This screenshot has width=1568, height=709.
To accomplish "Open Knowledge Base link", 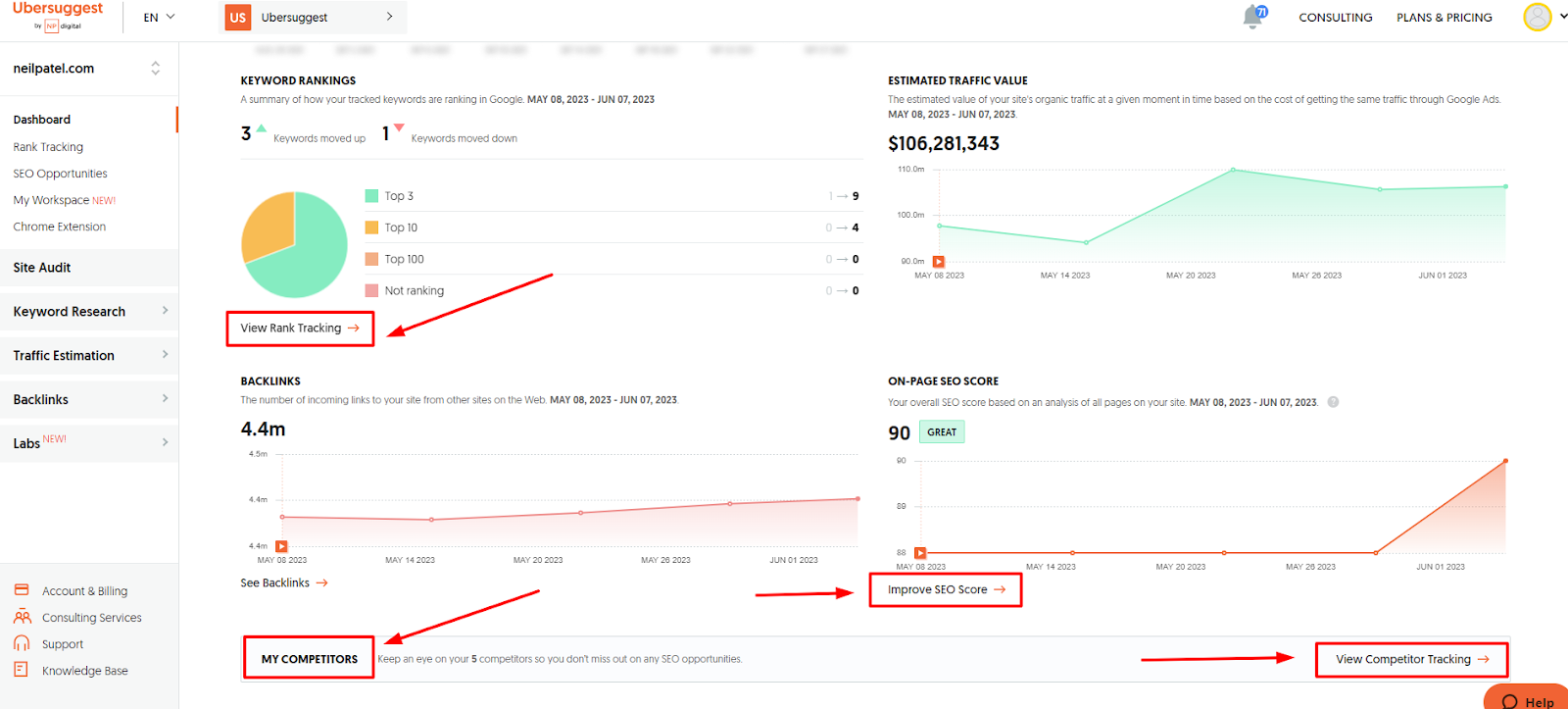I will 85,671.
